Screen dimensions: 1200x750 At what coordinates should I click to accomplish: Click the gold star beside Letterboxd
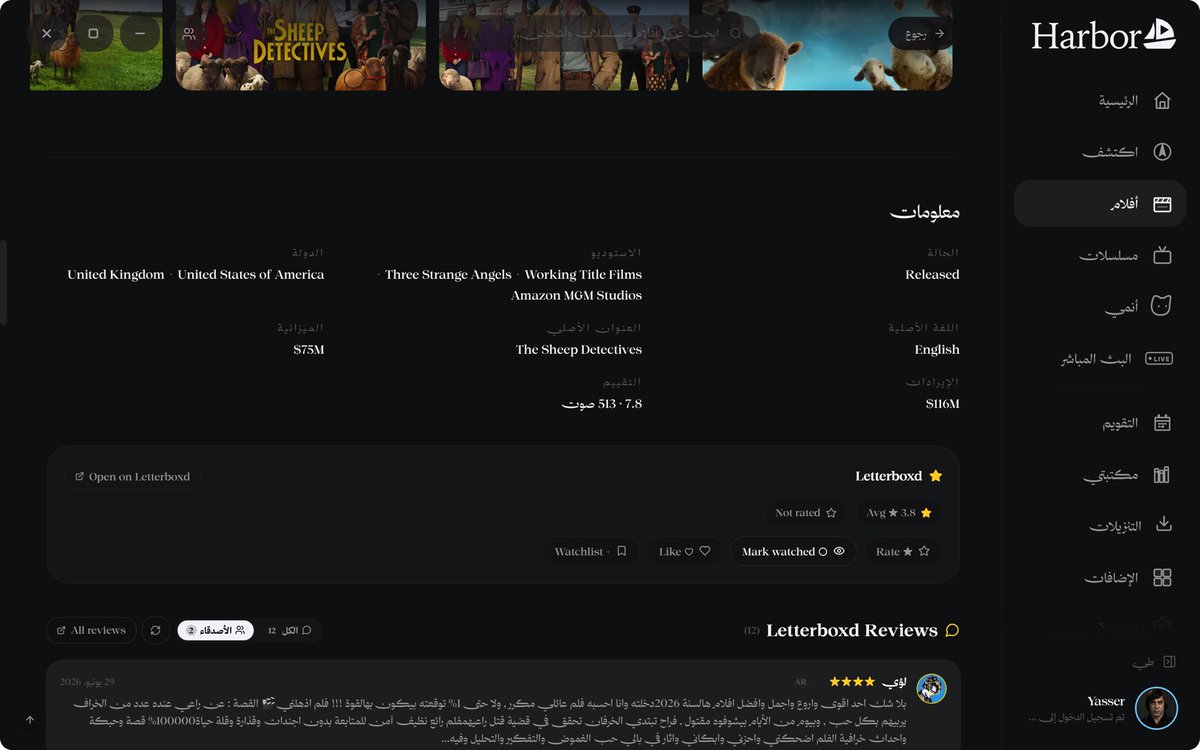click(936, 476)
